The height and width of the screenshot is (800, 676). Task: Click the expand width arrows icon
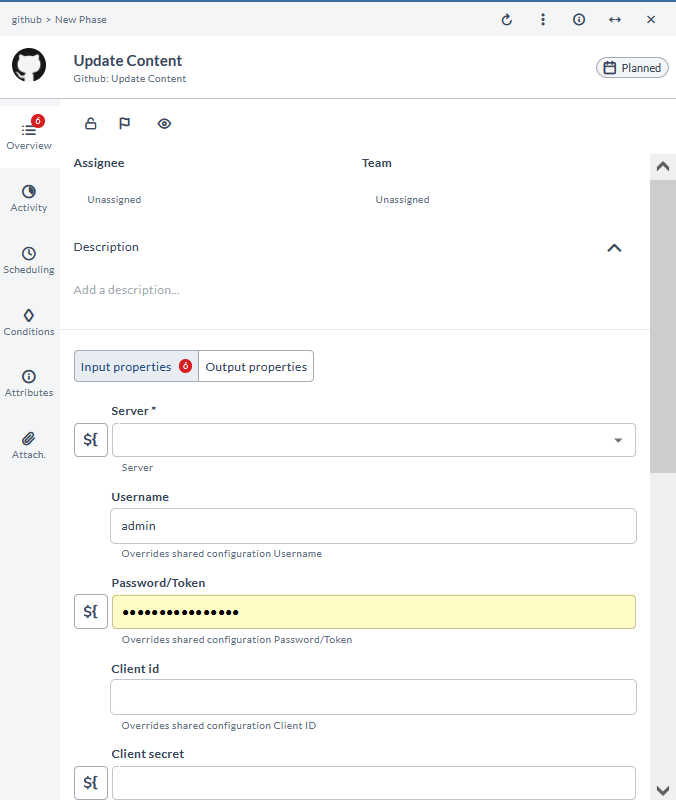click(615, 19)
